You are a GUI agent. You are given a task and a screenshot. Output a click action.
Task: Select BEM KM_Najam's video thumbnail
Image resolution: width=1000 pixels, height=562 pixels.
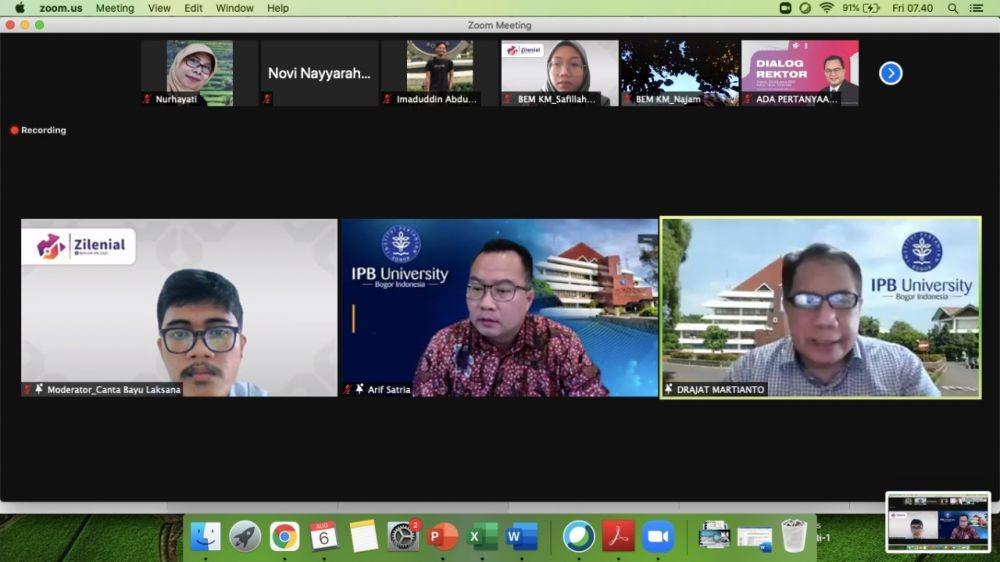click(x=680, y=73)
